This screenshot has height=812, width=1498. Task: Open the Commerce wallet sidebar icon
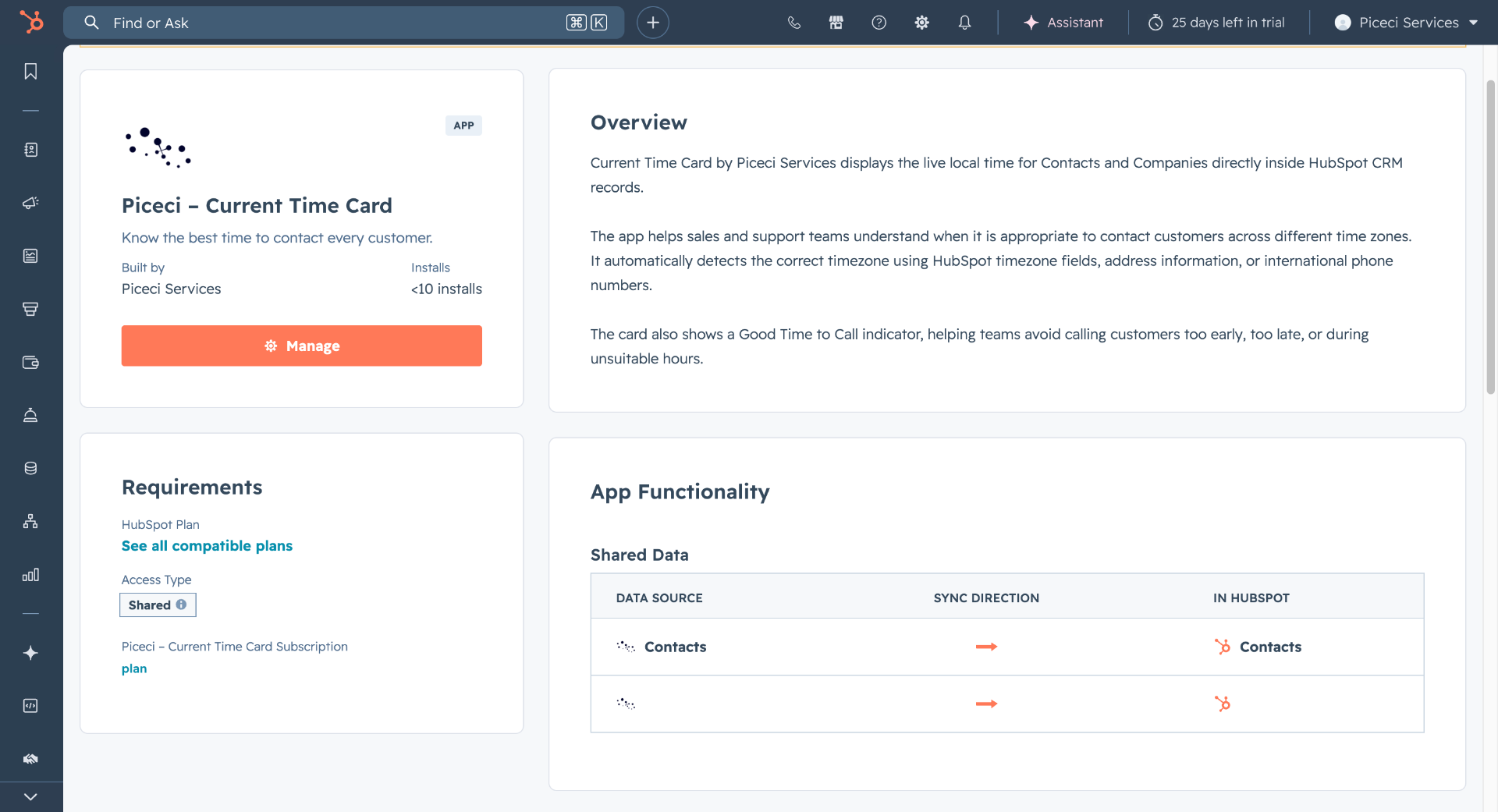tap(30, 362)
